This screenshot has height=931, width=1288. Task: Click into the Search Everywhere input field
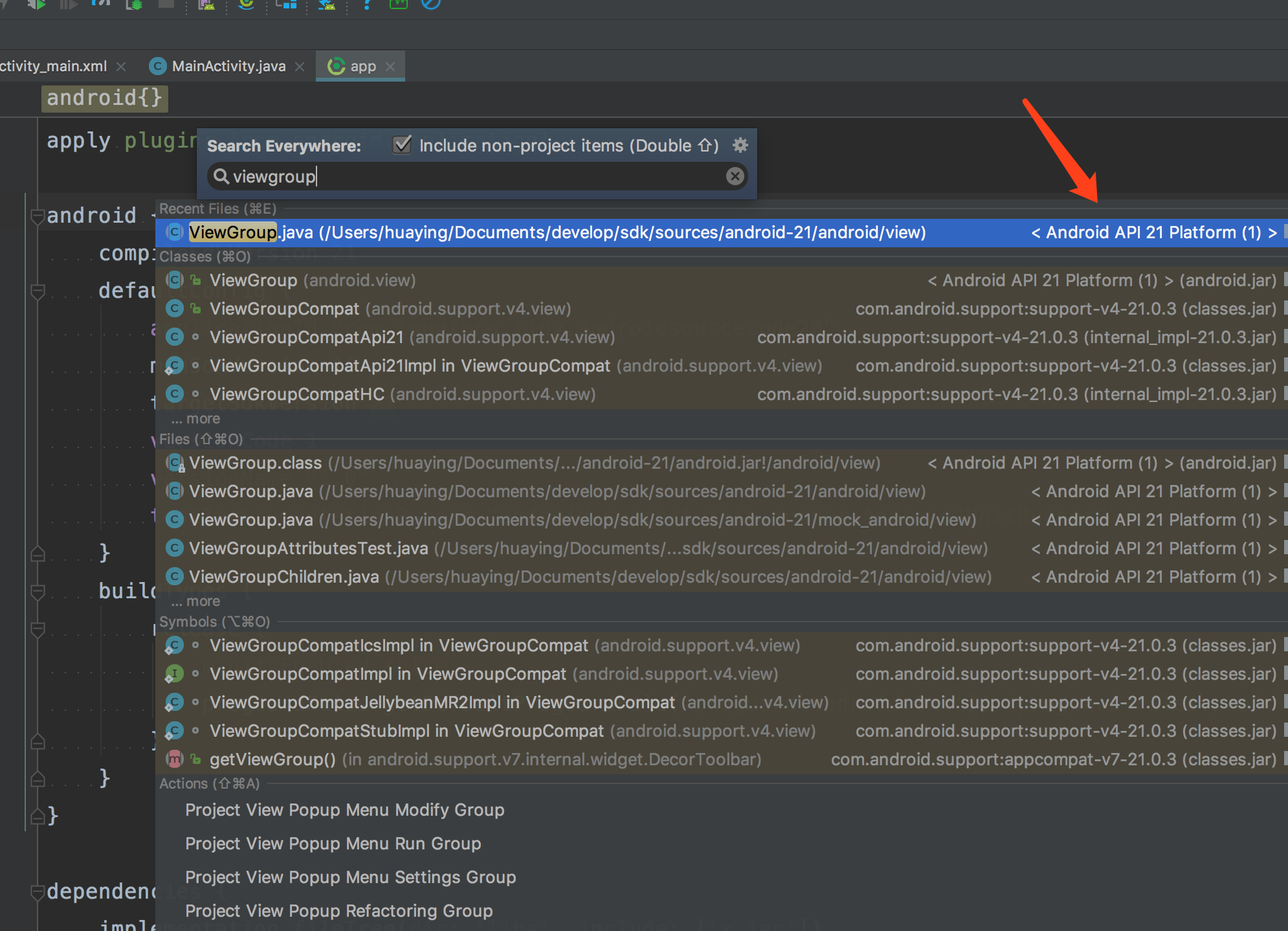coord(479,176)
